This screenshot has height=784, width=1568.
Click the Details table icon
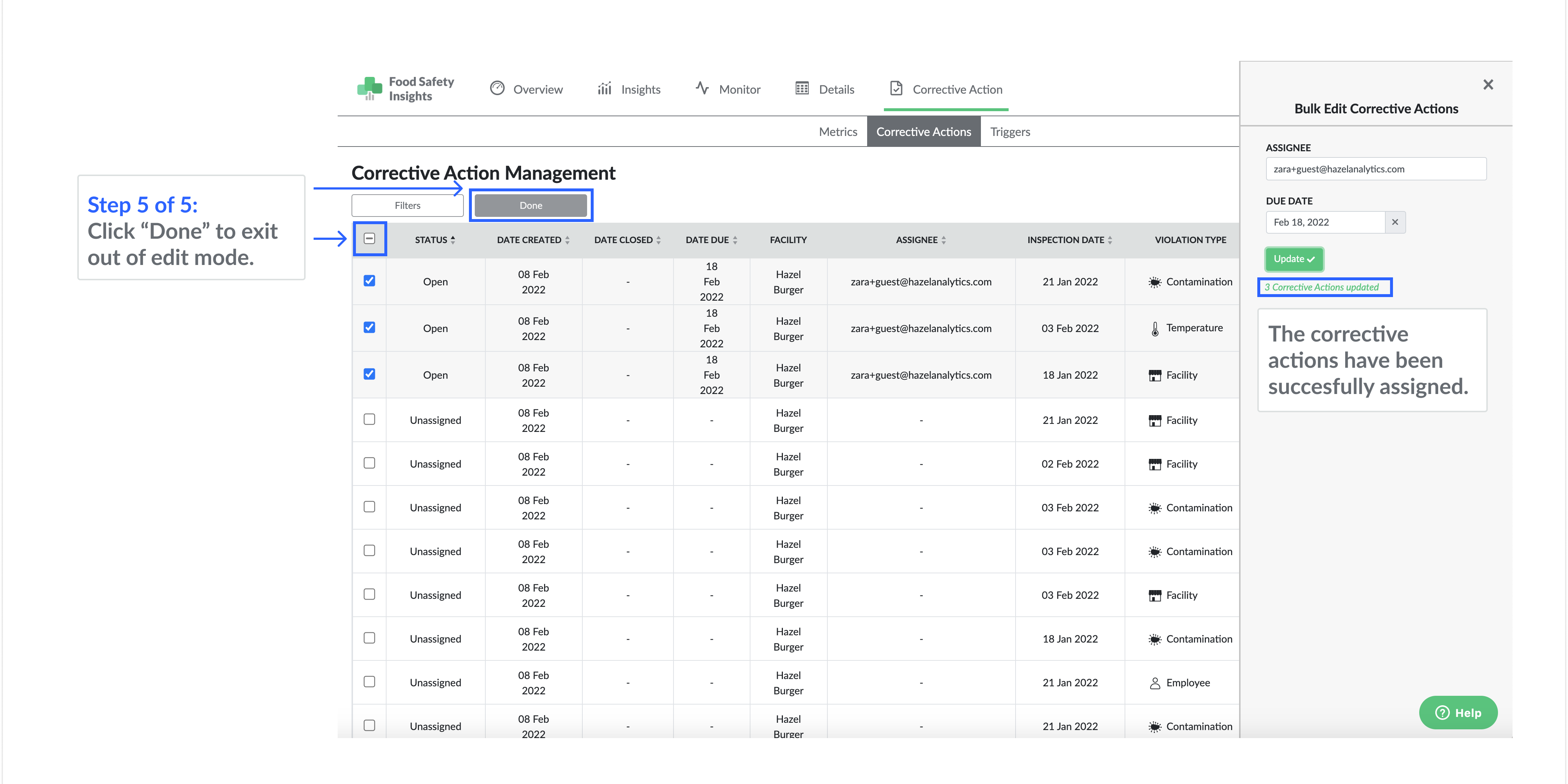(x=802, y=89)
